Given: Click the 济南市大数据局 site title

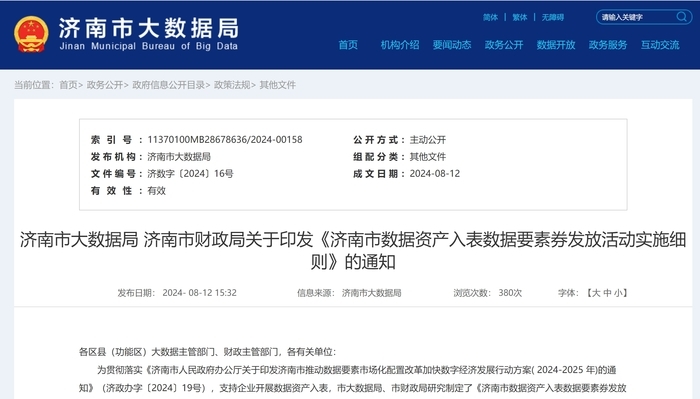Looking at the screenshot, I should click(149, 28).
